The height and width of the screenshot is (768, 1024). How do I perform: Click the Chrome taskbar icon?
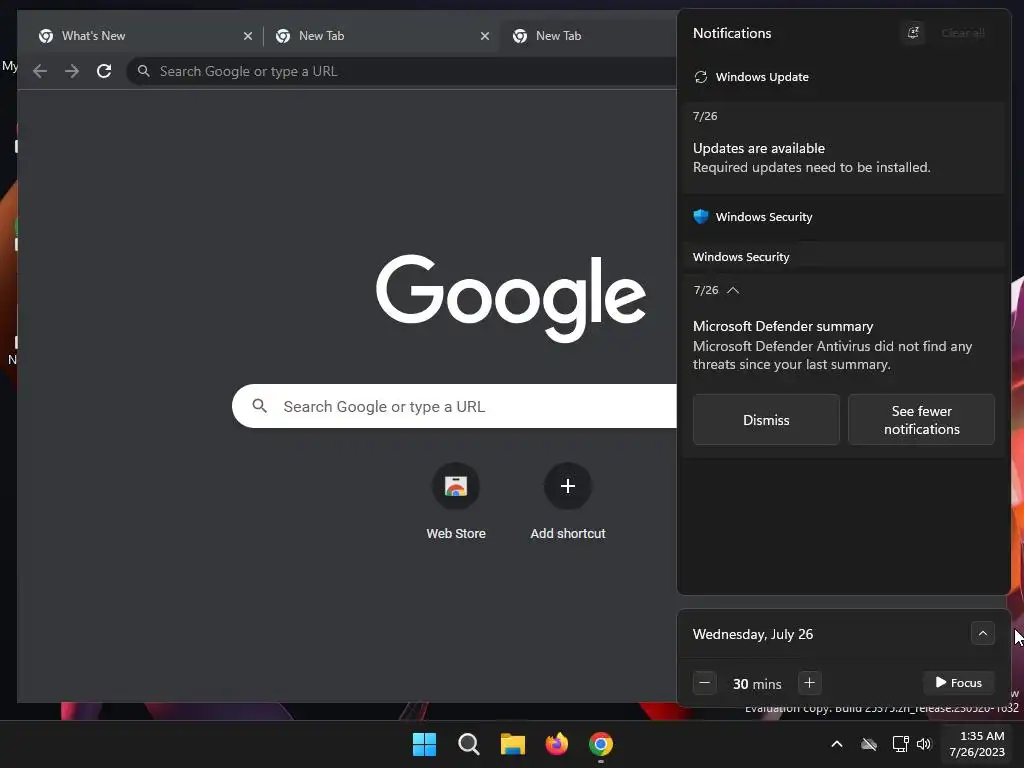[601, 744]
